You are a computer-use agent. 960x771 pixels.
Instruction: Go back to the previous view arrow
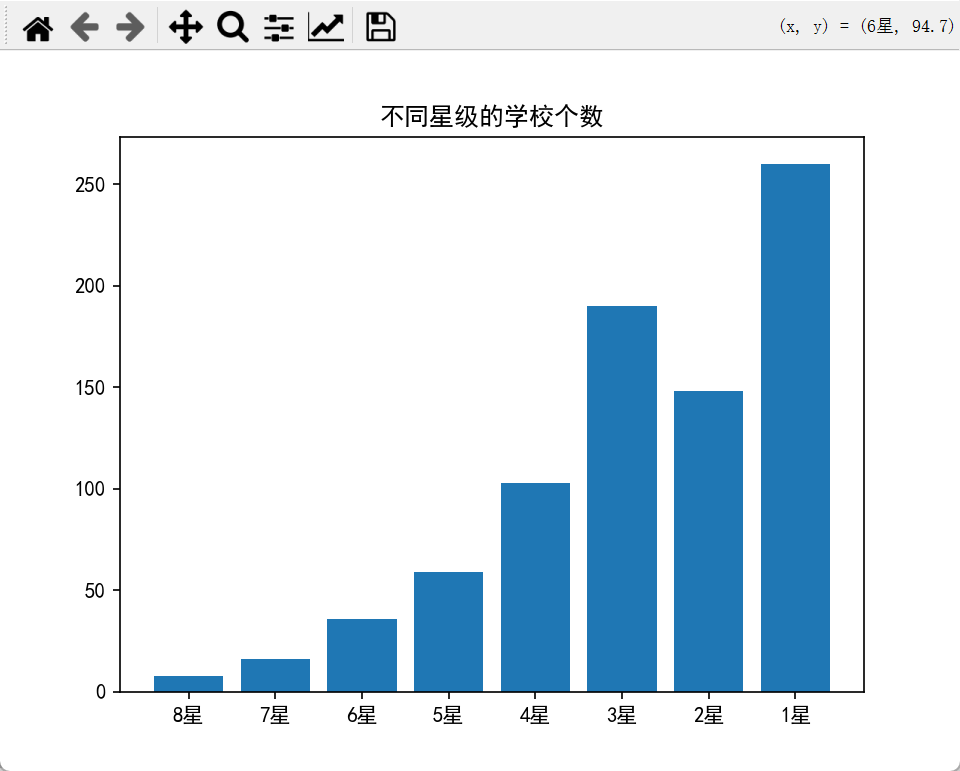point(84,28)
